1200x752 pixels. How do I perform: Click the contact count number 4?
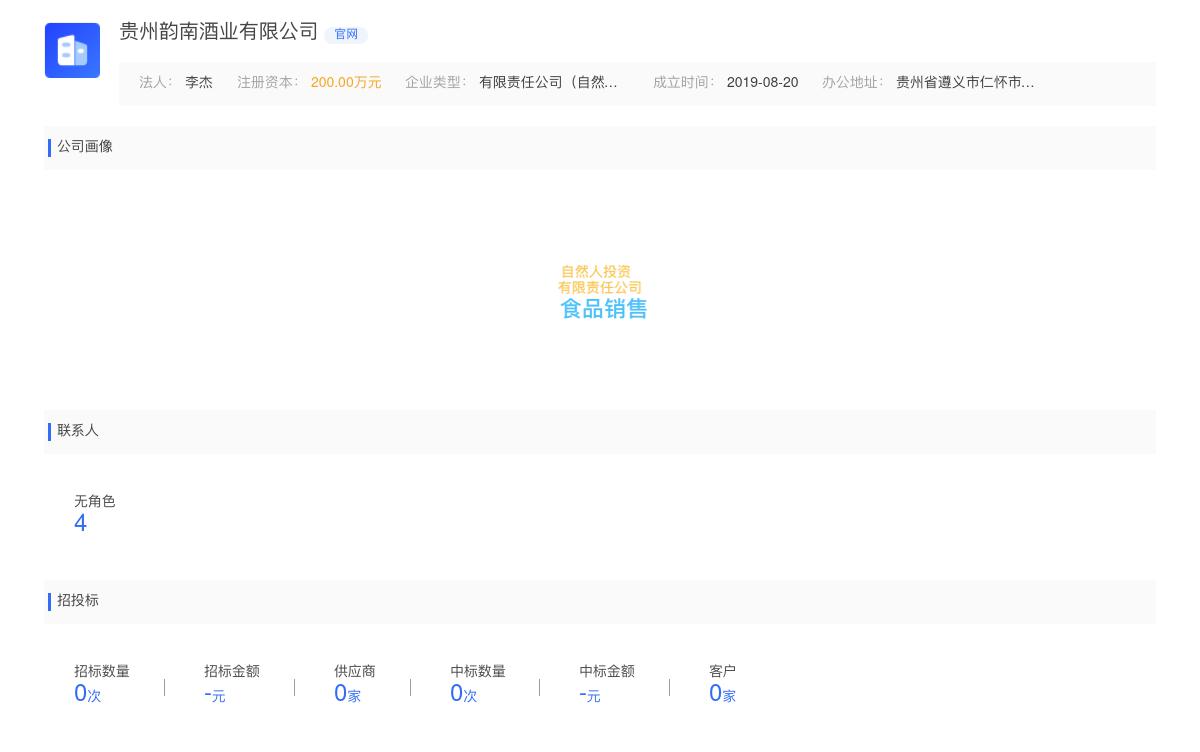coord(81,523)
